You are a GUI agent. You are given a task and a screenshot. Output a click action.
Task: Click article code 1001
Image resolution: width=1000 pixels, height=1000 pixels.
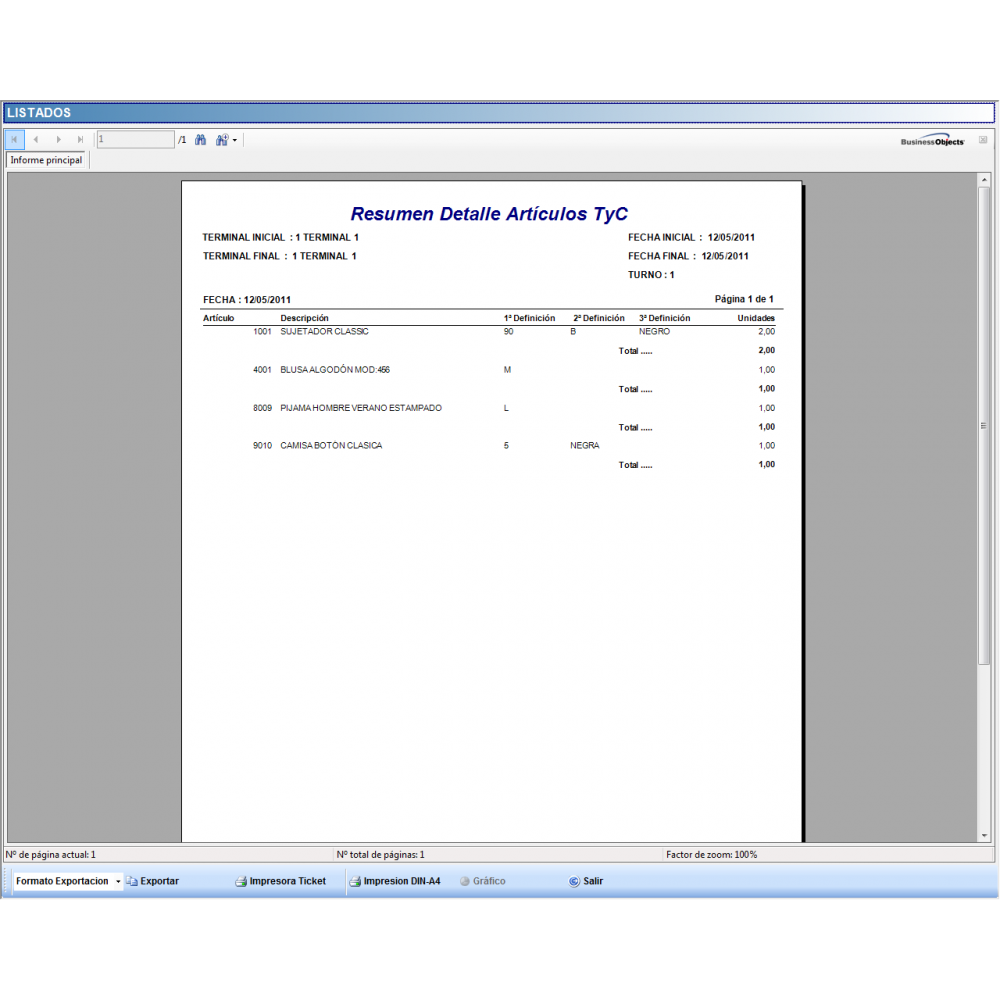click(262, 332)
